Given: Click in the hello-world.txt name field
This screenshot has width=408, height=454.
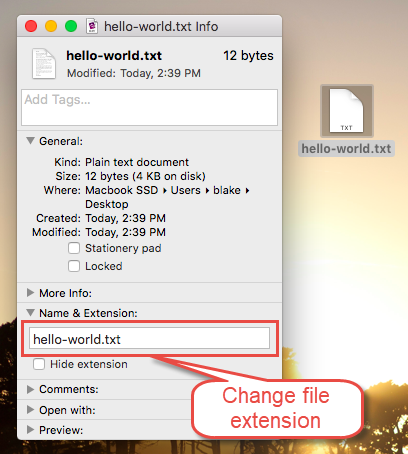Looking at the screenshot, I should tap(149, 338).
